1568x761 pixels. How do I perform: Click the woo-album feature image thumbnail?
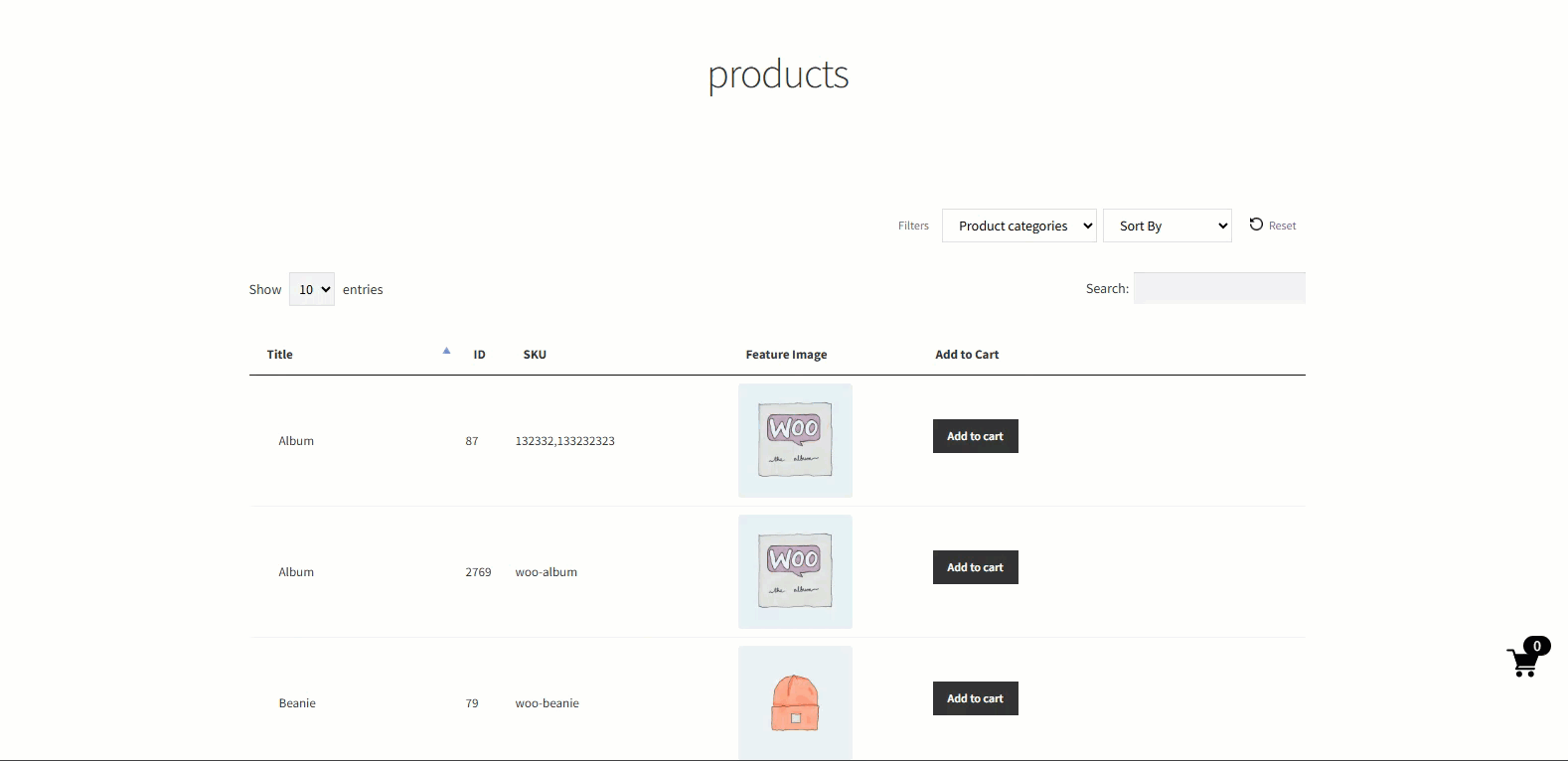pyautogui.click(x=795, y=571)
